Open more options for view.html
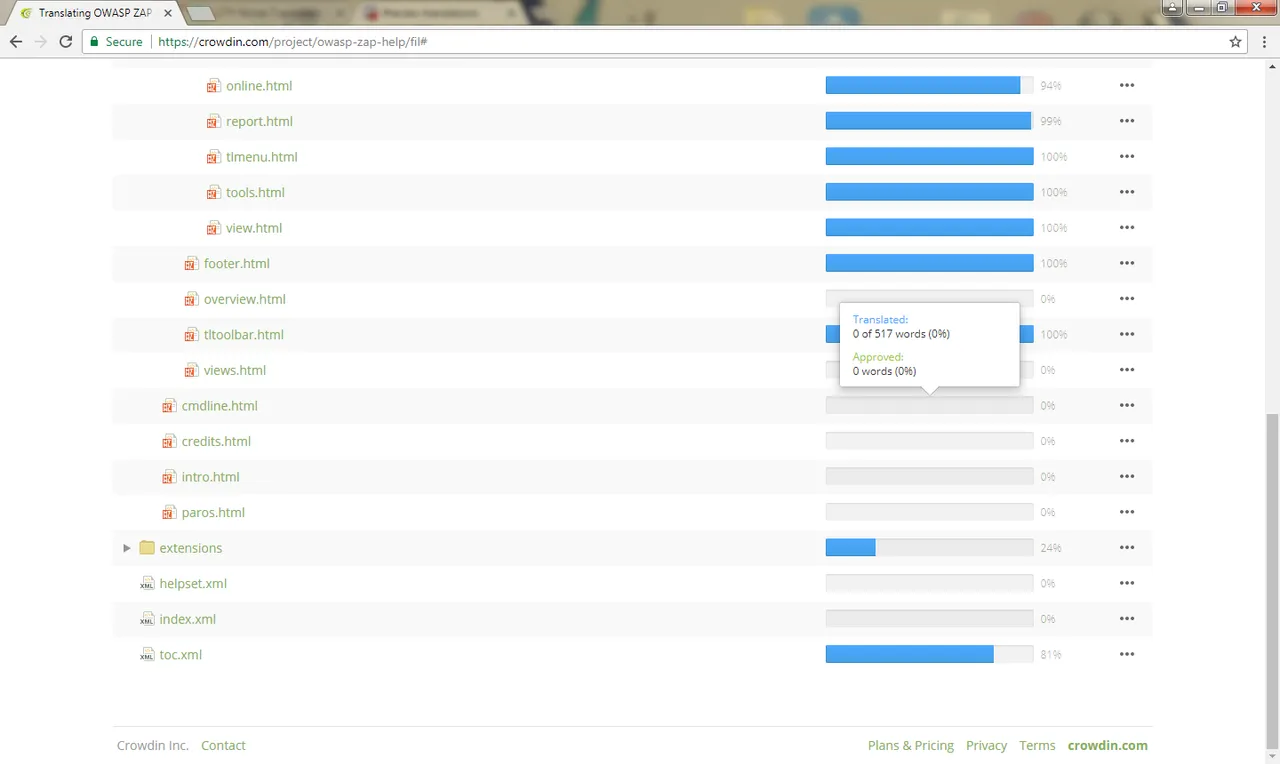The image size is (1280, 764). click(1127, 228)
